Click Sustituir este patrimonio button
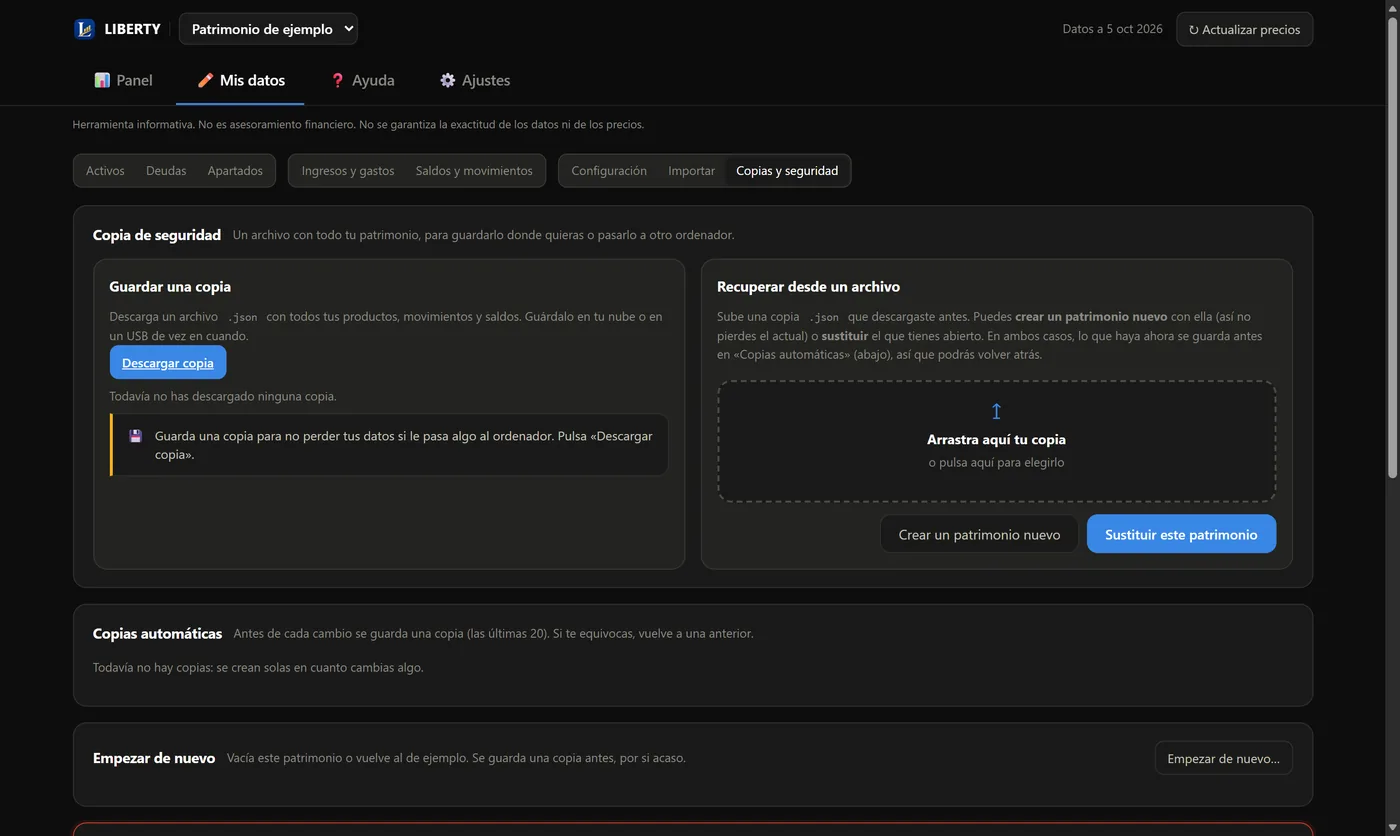1400x836 pixels. (1181, 534)
